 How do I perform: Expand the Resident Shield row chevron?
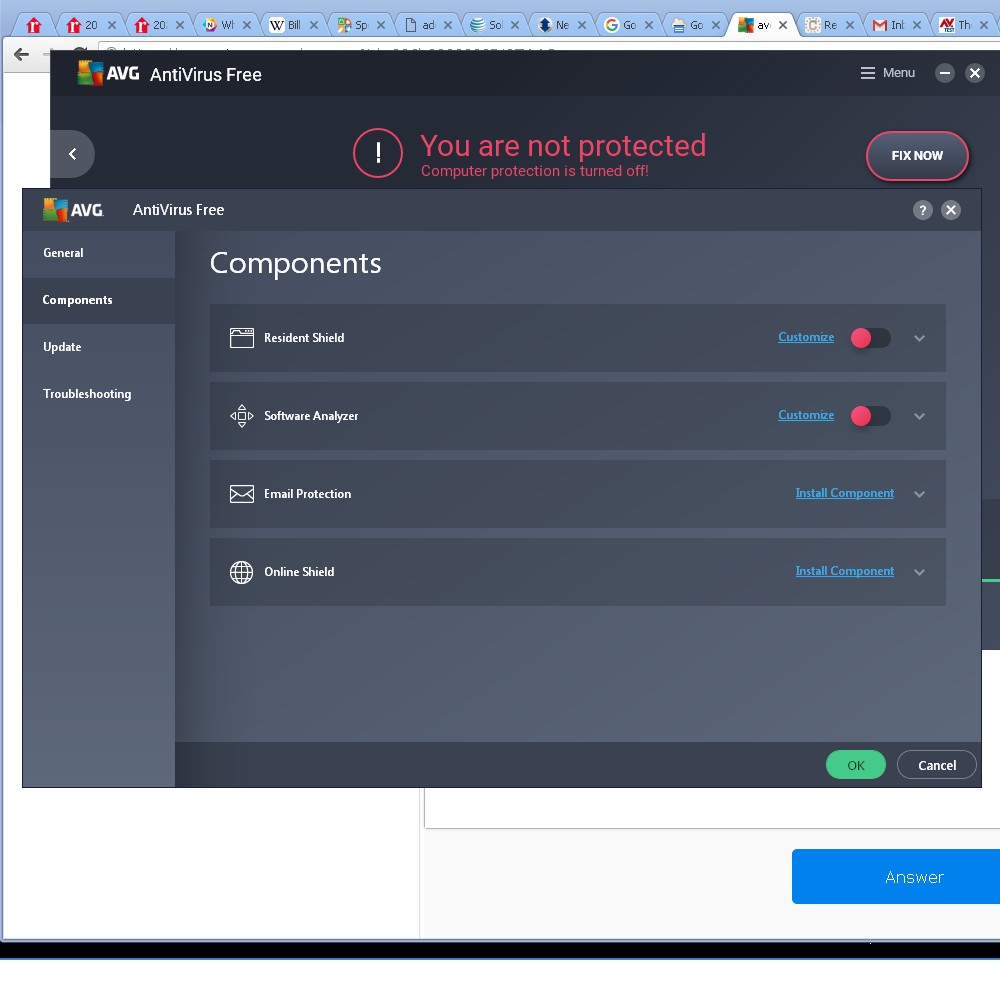[x=919, y=339]
